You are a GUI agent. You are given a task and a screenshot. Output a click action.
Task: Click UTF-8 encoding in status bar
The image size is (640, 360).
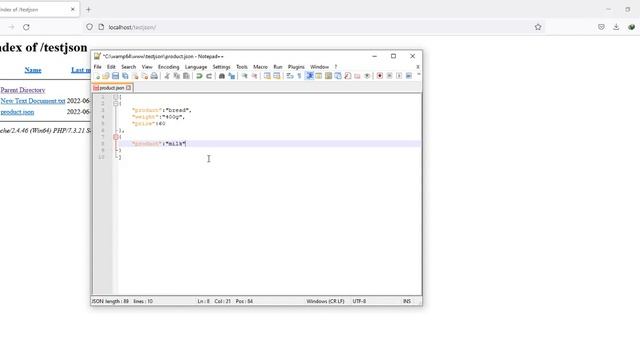[x=359, y=301]
